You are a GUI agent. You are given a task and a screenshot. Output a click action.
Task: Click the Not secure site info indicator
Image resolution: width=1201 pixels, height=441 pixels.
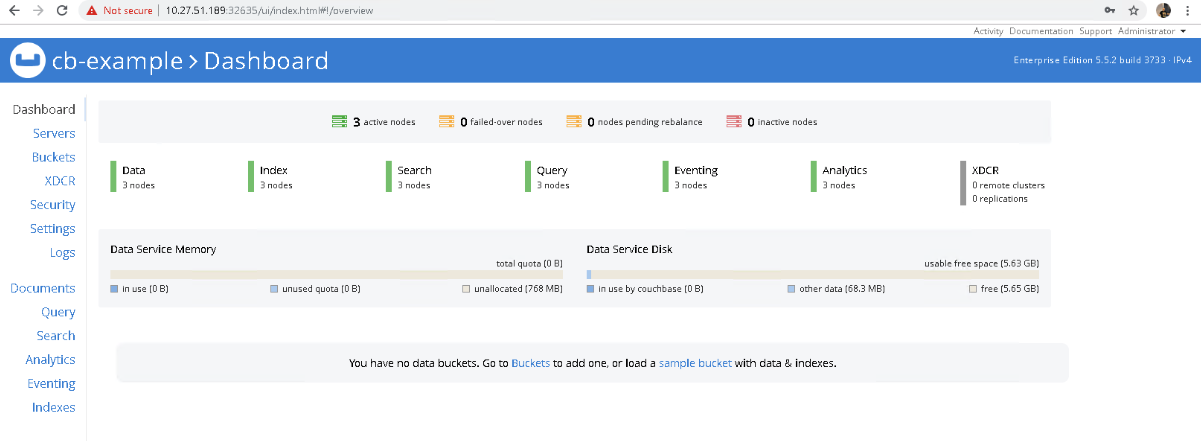point(118,10)
